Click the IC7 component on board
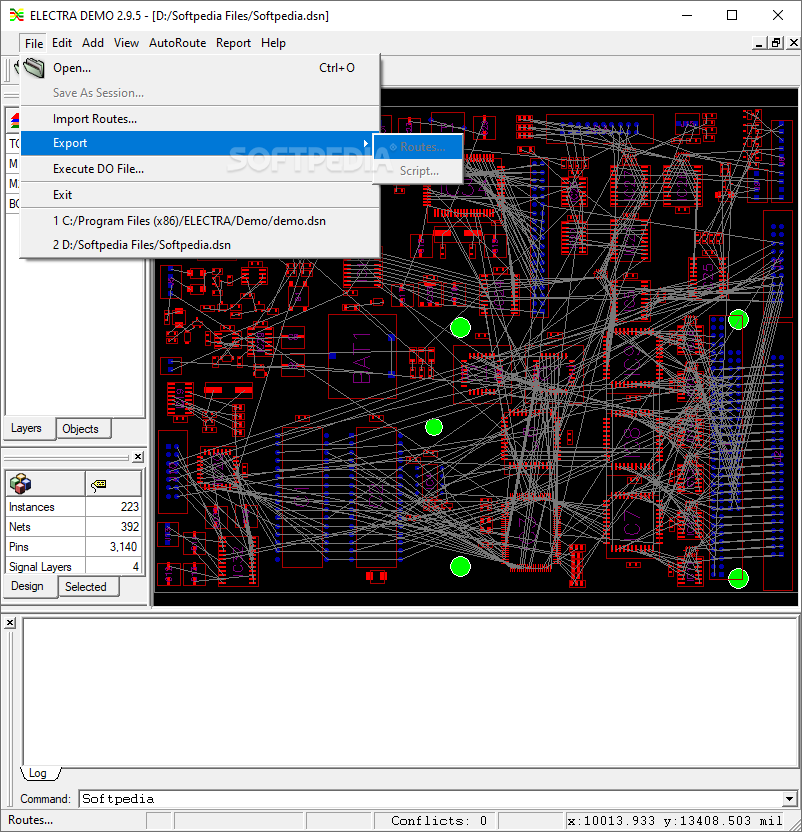Image resolution: width=802 pixels, height=832 pixels. [632, 523]
